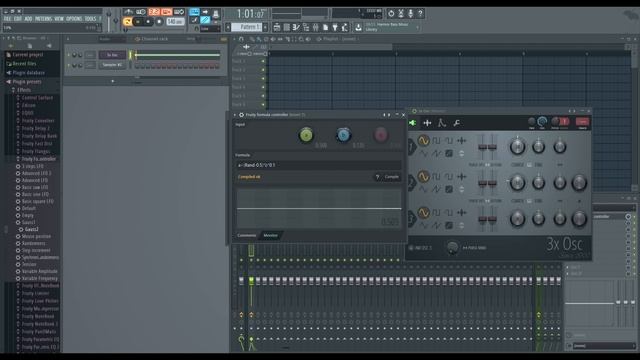
Task: Click the green plugin icon in 3x Osc toolbar
Action: click(x=413, y=123)
